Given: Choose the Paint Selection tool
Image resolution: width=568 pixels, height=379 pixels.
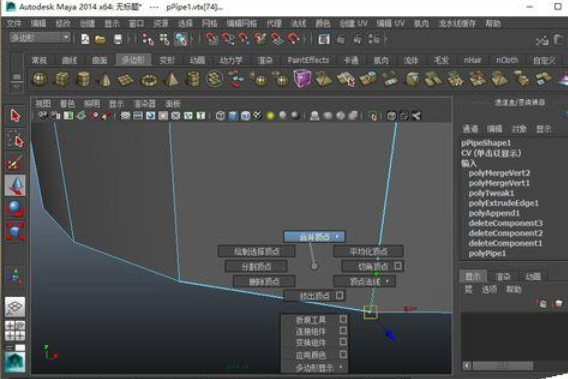Looking at the screenshot, I should coord(15,162).
